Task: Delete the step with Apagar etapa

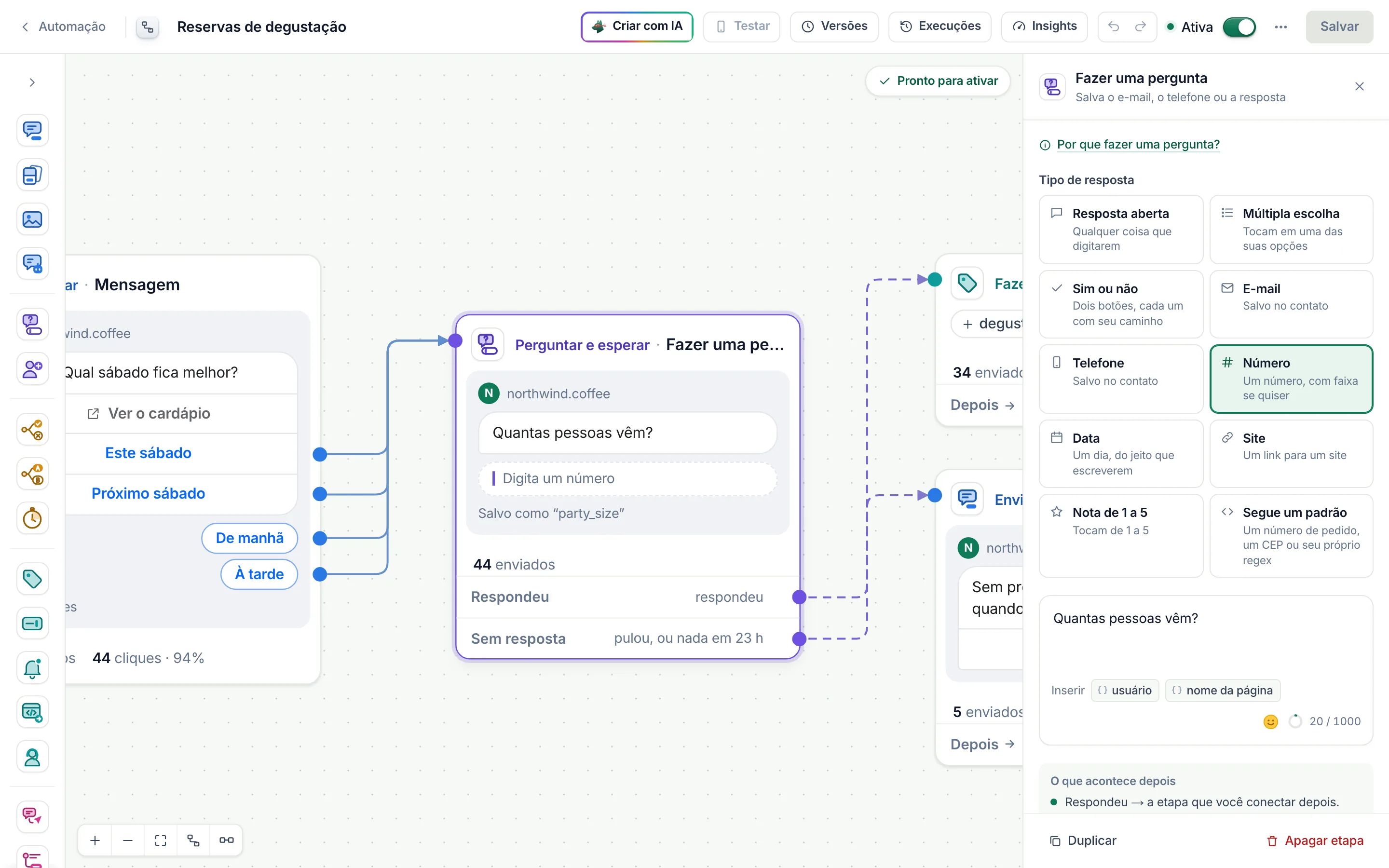Action: pos(1315,841)
